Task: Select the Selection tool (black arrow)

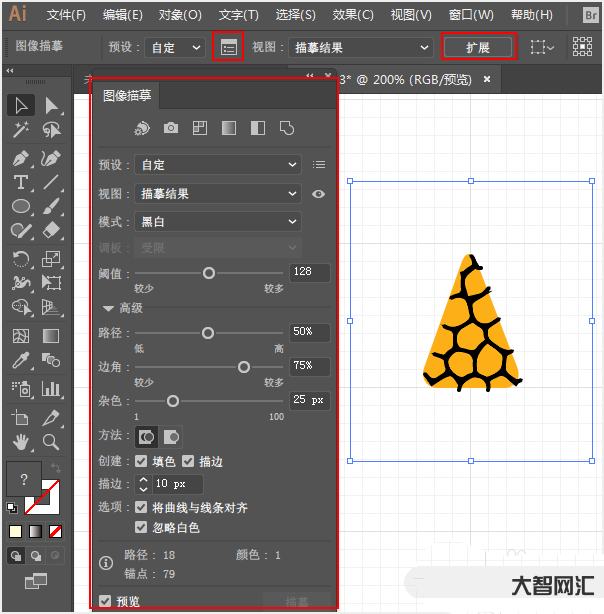Action: tap(21, 105)
